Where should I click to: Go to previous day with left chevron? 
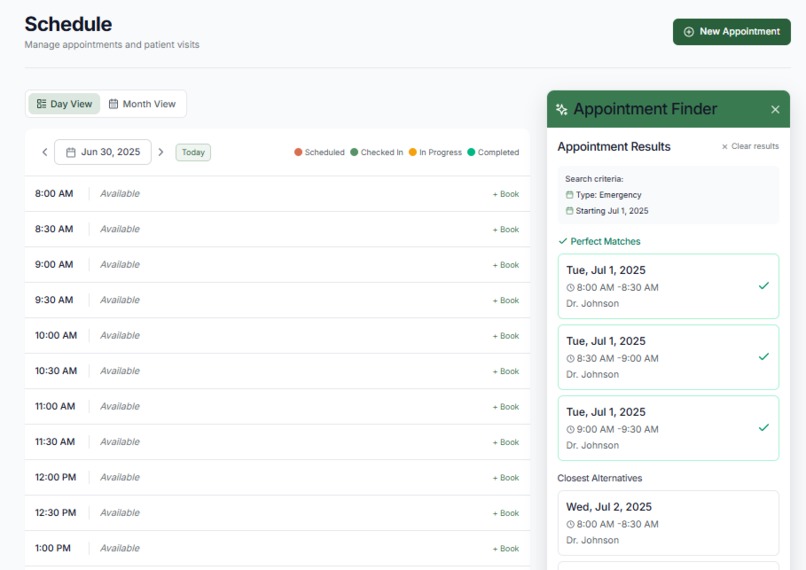(45, 152)
